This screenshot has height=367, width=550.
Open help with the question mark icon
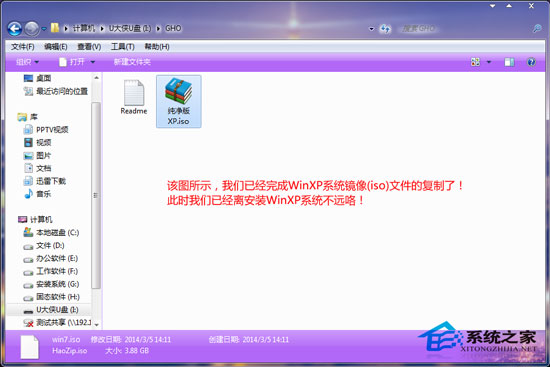[x=531, y=62]
